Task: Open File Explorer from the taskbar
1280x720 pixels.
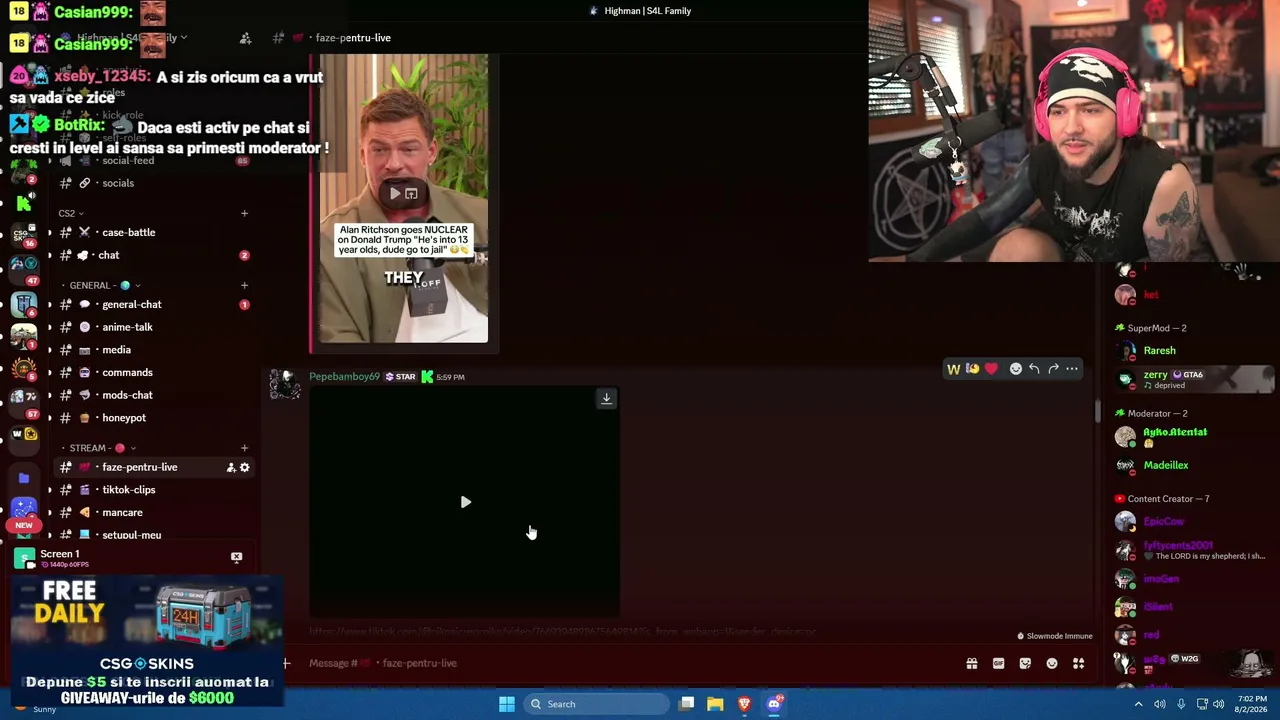Action: [x=715, y=704]
